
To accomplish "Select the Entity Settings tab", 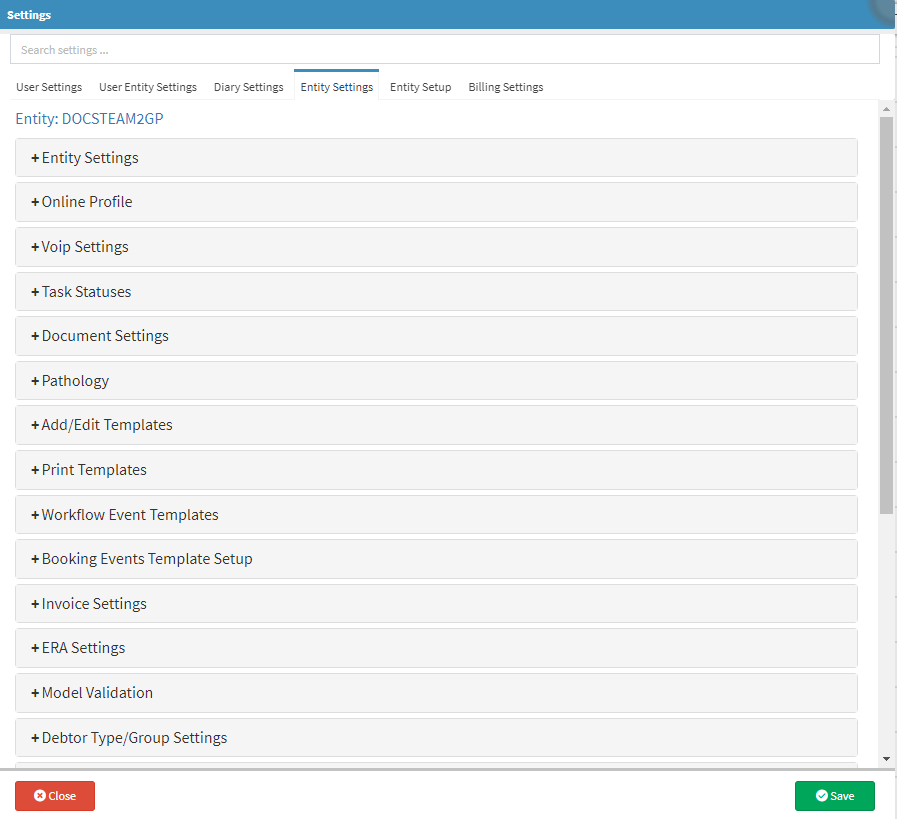I will [x=336, y=87].
